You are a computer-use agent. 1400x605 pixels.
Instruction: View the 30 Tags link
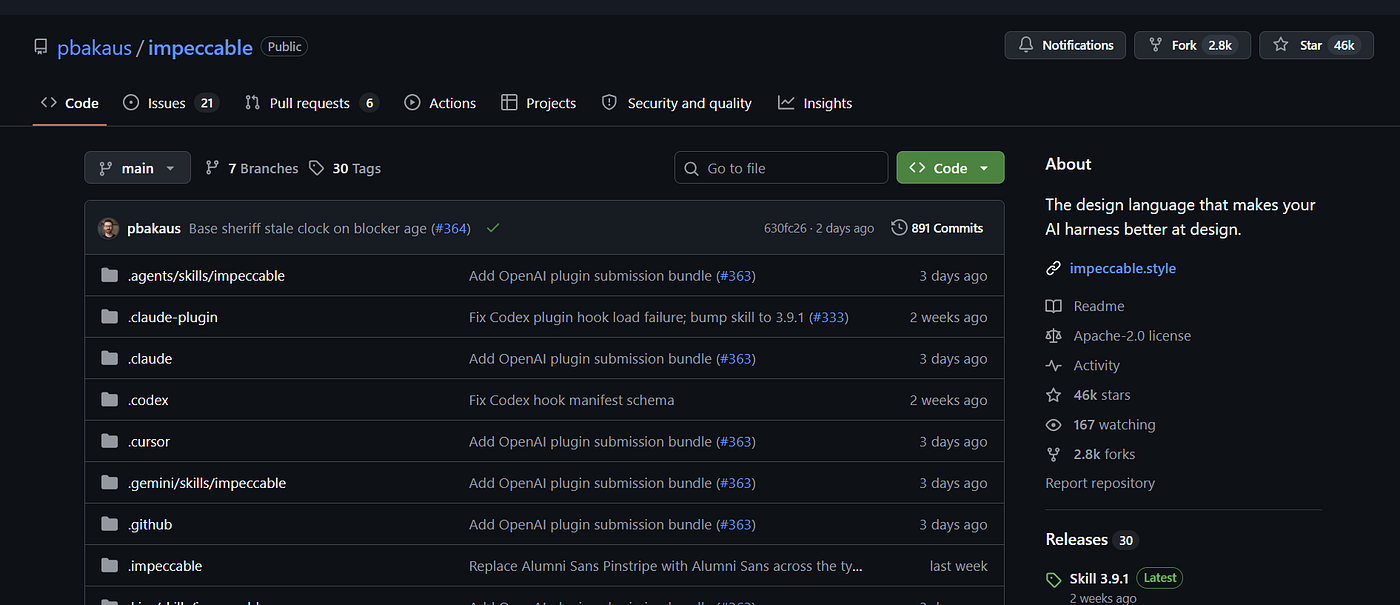pyautogui.click(x=345, y=168)
